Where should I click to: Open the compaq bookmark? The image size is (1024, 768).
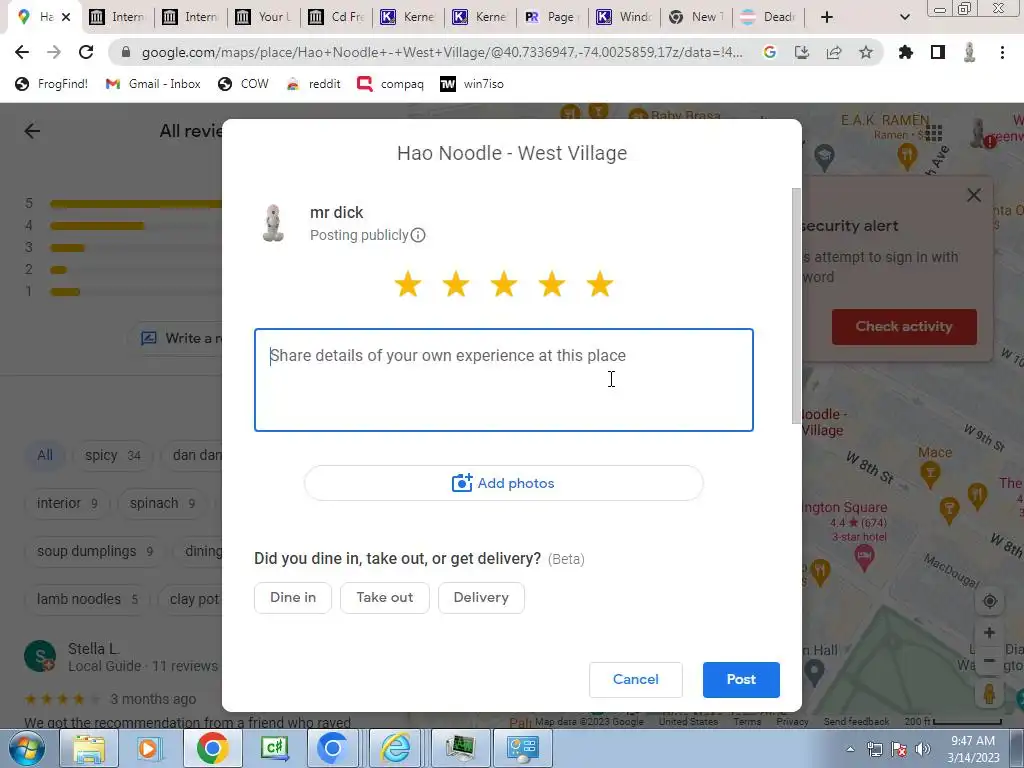(x=391, y=84)
